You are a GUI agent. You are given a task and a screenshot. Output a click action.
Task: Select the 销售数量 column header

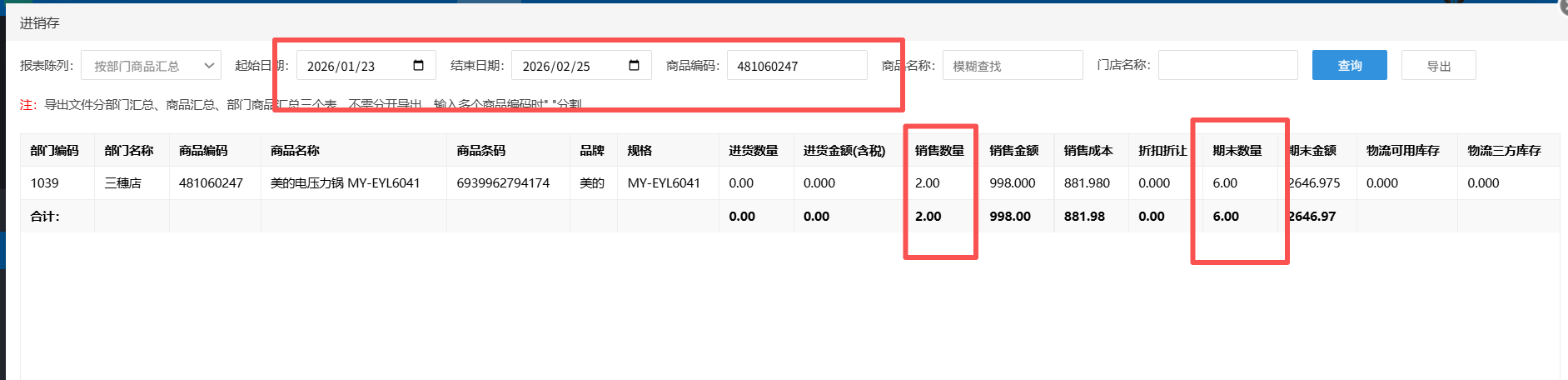click(939, 151)
